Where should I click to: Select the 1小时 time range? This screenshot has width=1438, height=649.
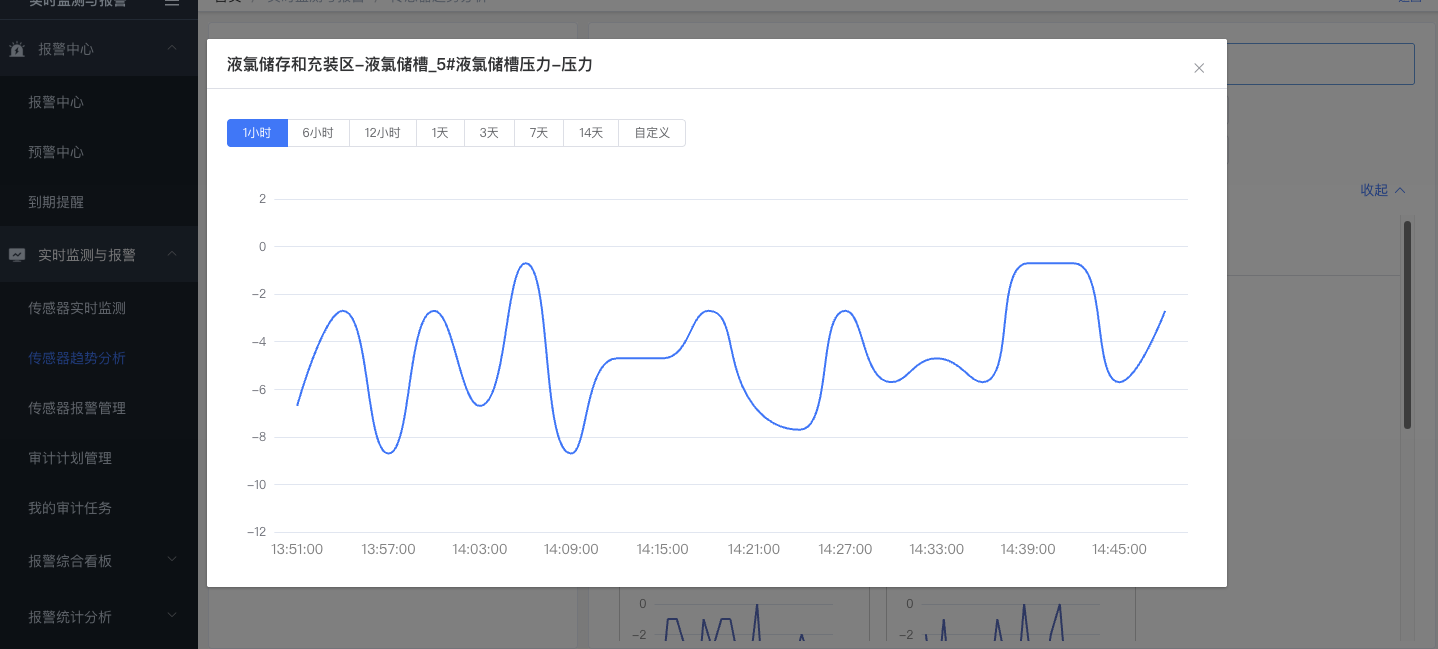(x=257, y=133)
